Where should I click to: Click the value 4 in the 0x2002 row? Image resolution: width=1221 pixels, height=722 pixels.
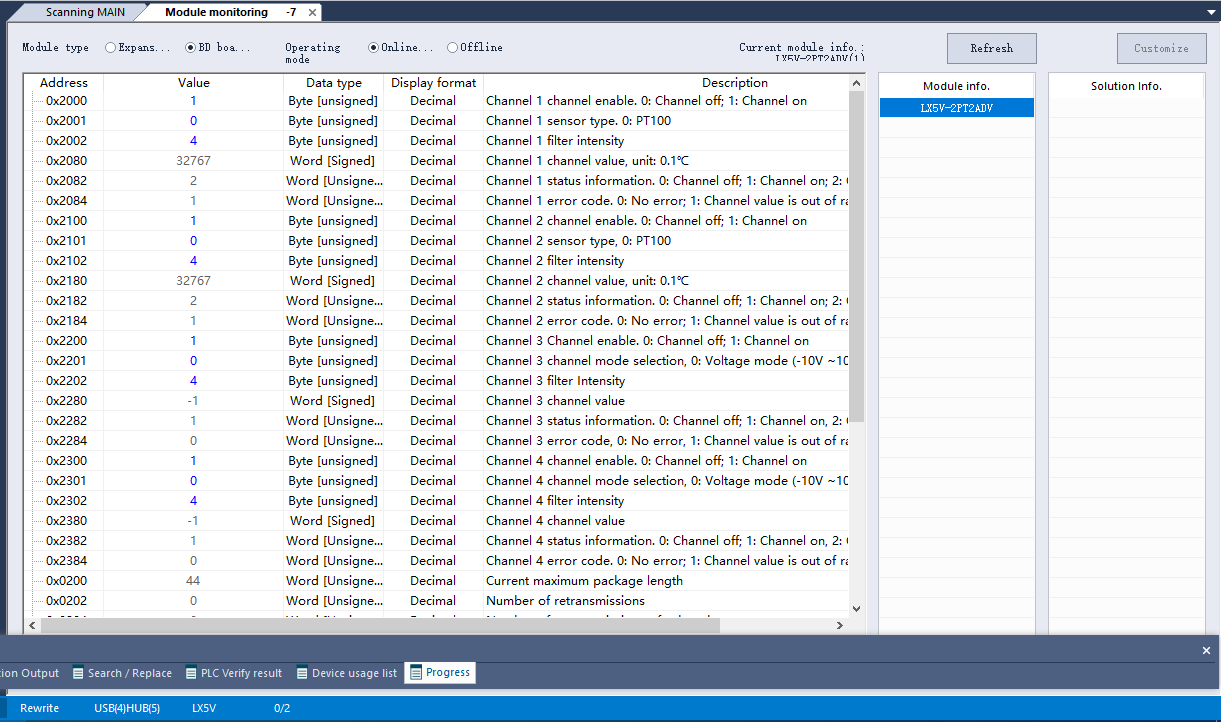[193, 141]
